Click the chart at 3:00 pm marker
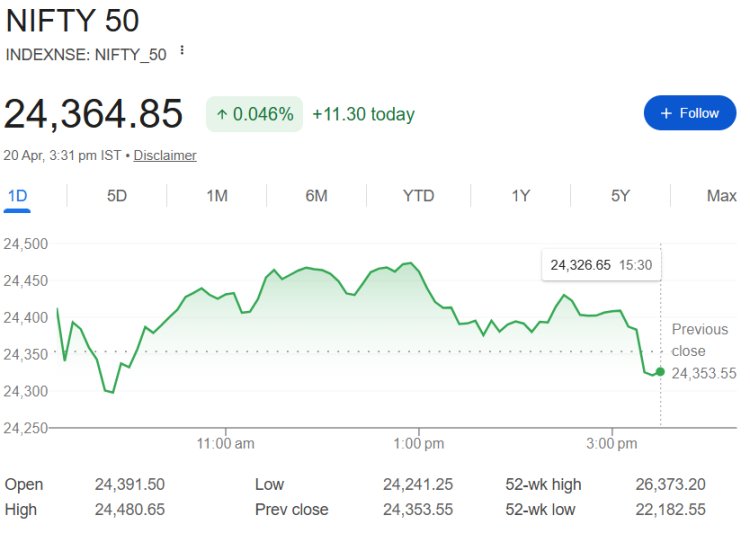The image size is (750, 551). pos(612,442)
